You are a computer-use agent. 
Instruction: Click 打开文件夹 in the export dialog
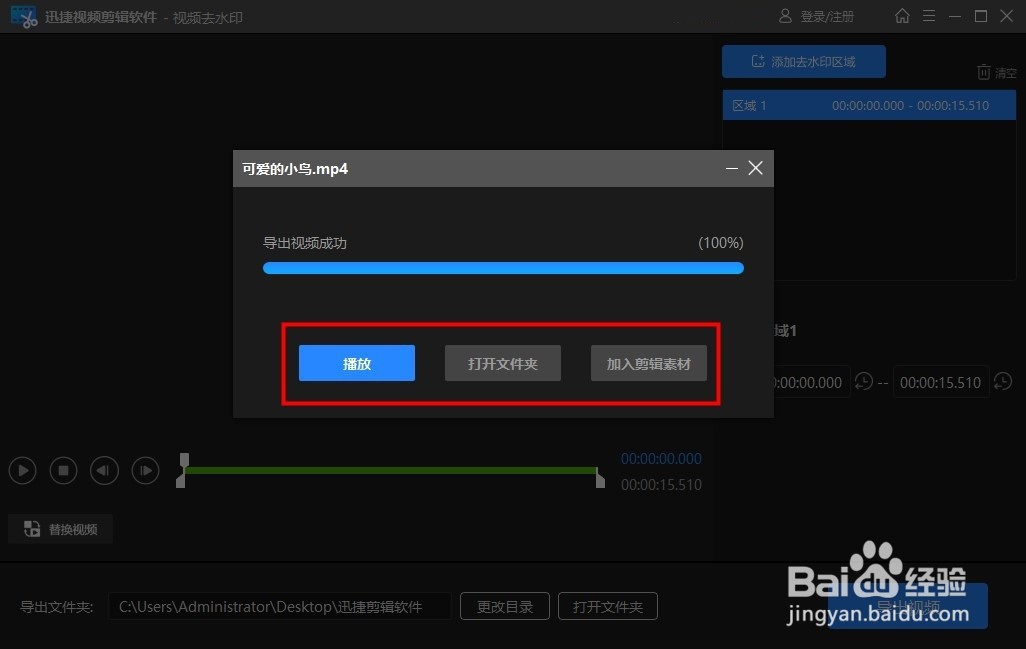pyautogui.click(x=503, y=363)
